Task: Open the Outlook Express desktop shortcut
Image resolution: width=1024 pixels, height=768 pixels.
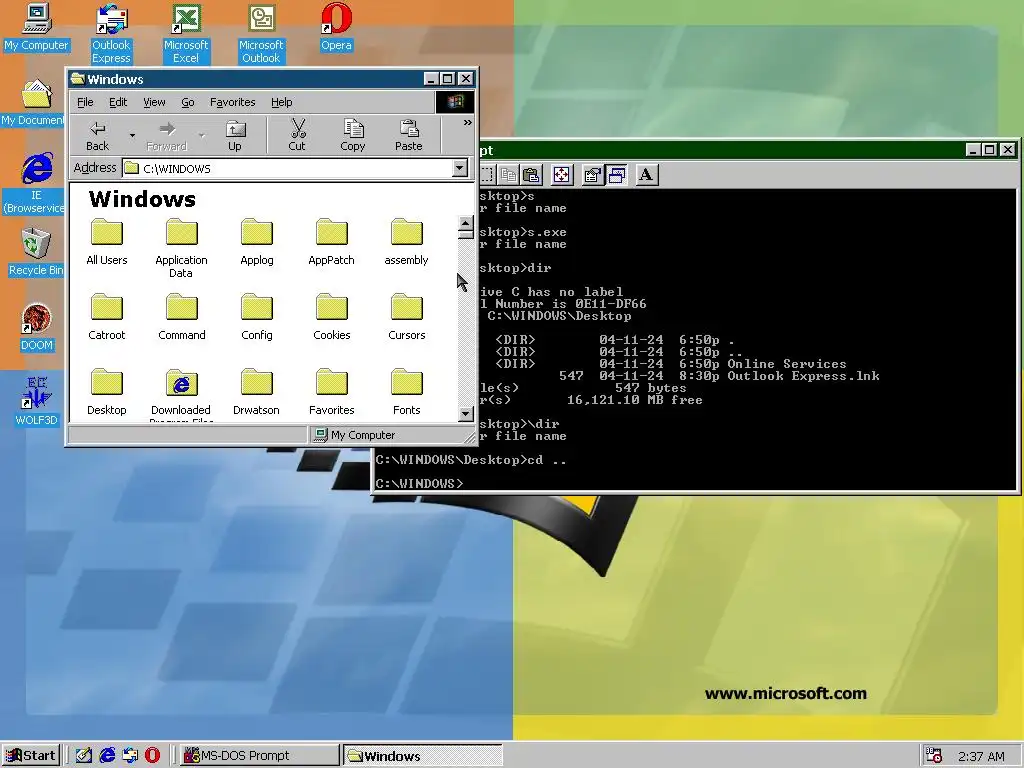Action: coord(111,34)
